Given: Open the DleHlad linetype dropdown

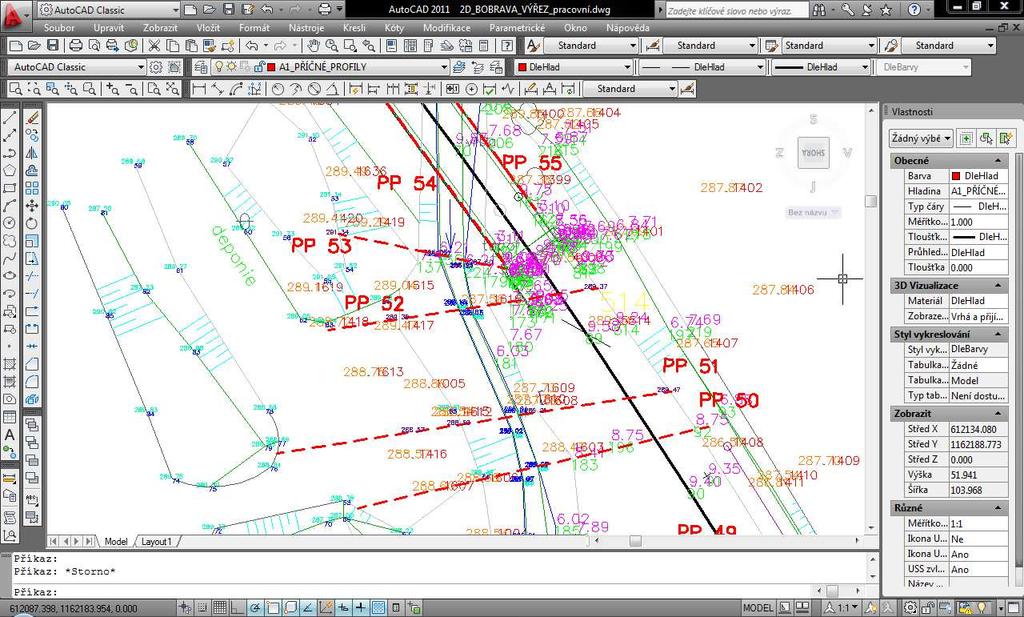Looking at the screenshot, I should tap(701, 67).
